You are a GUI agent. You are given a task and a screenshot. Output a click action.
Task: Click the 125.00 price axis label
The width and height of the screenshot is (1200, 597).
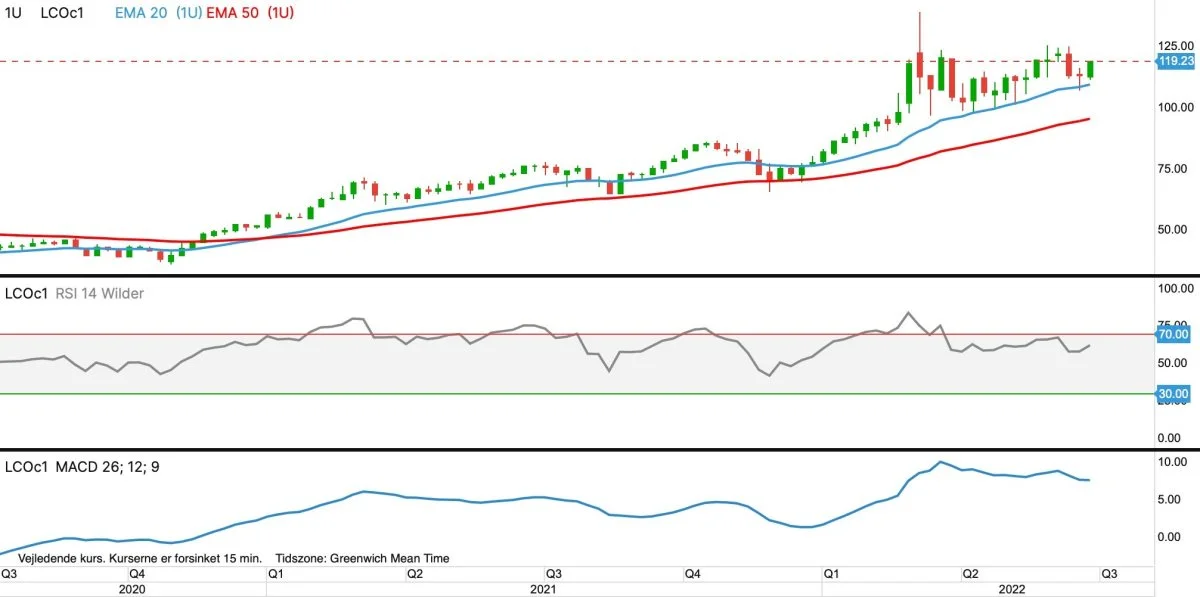pos(1177,46)
